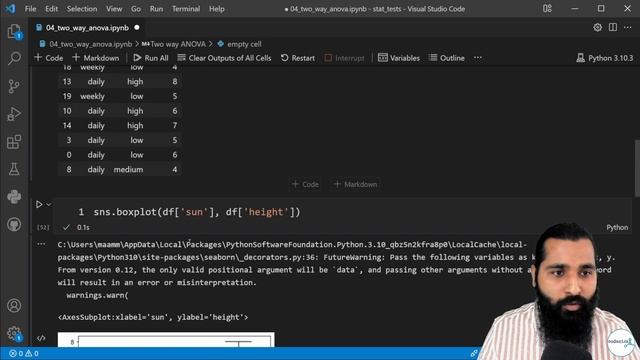The width and height of the screenshot is (640, 360).
Task: Open cell output more actions ellipsis
Action: point(41,244)
